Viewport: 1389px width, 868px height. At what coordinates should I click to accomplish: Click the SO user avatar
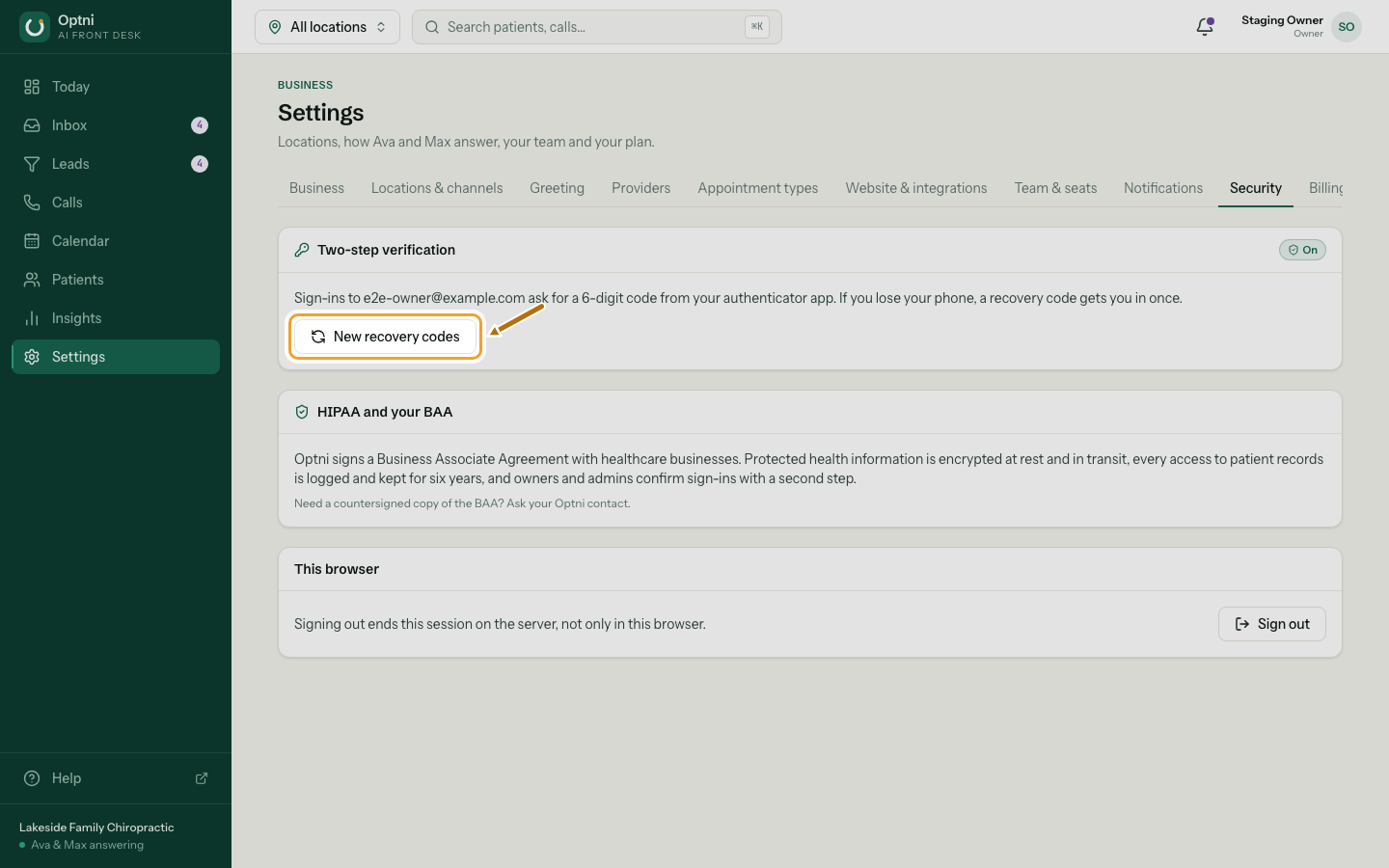1347,27
